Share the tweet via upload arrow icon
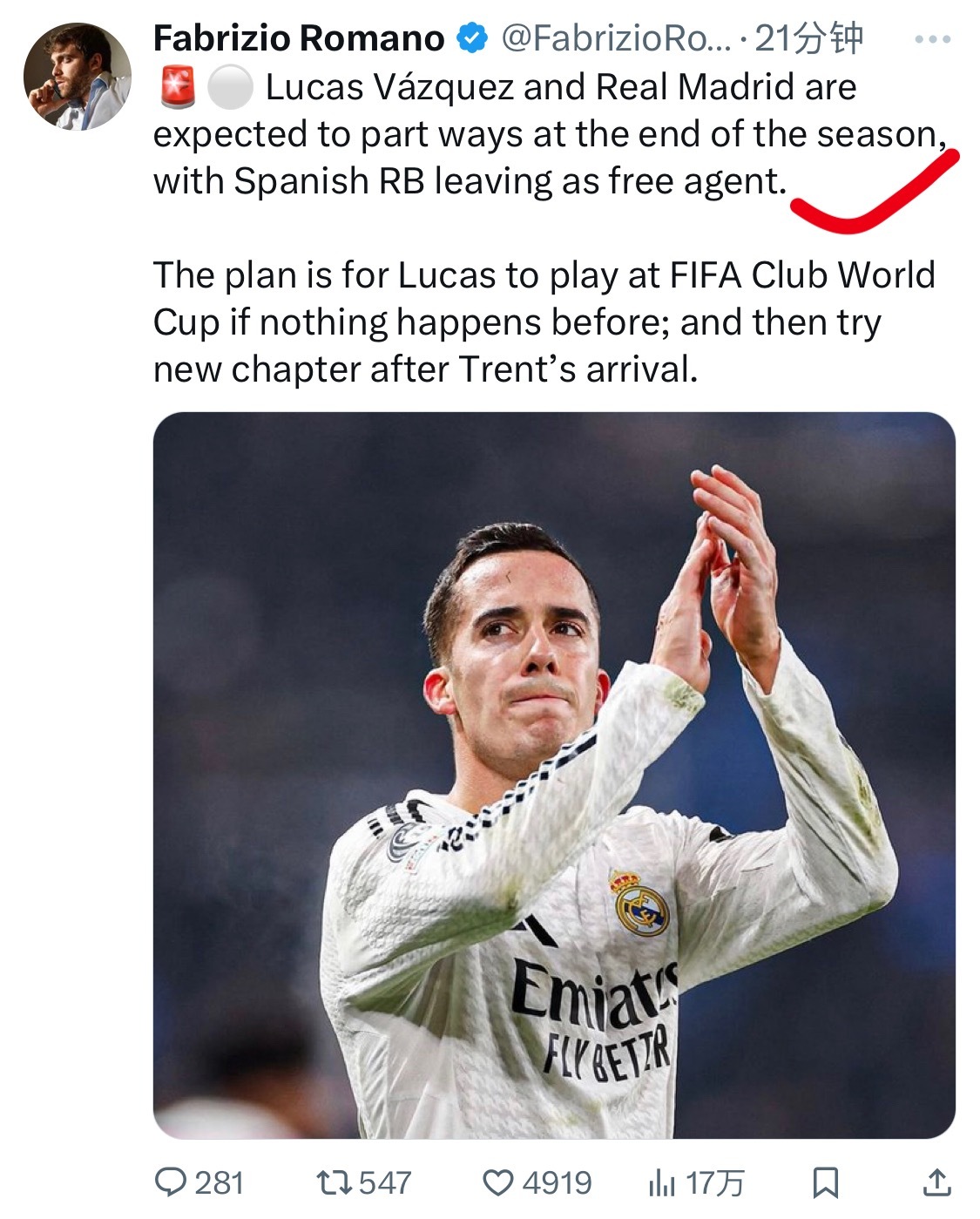The width and height of the screenshot is (980, 1219). pyautogui.click(x=936, y=1182)
